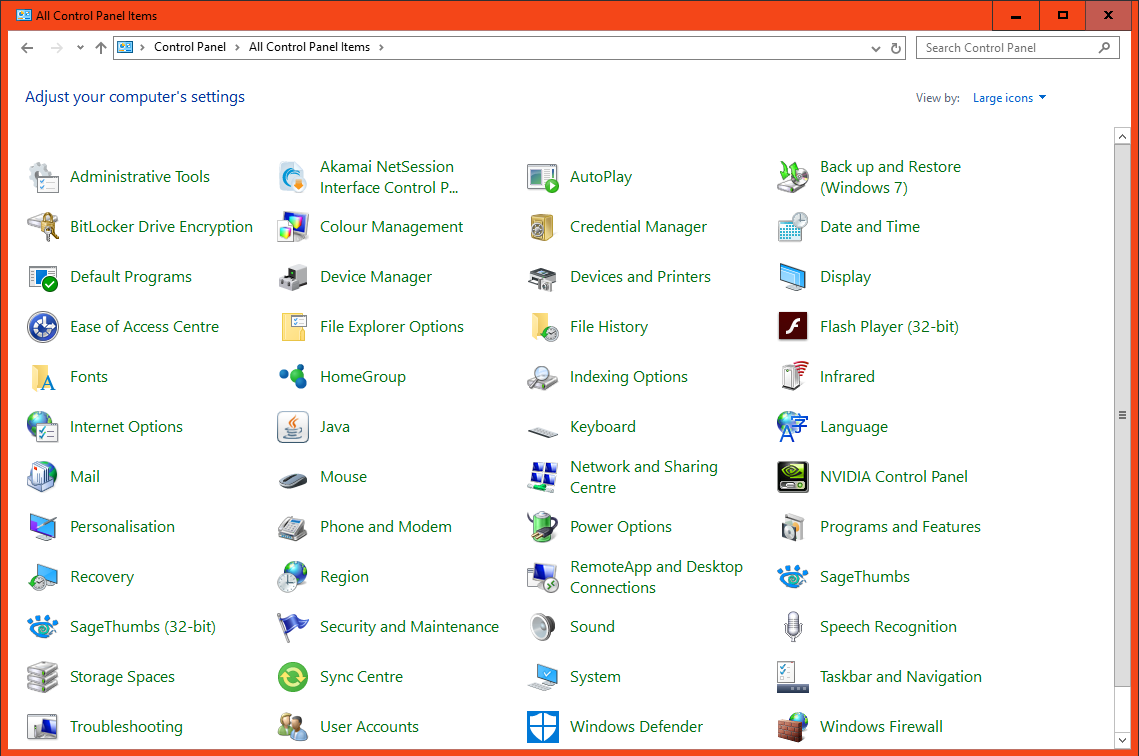Open the Infrared icon
This screenshot has height=756, width=1139.
pos(793,377)
